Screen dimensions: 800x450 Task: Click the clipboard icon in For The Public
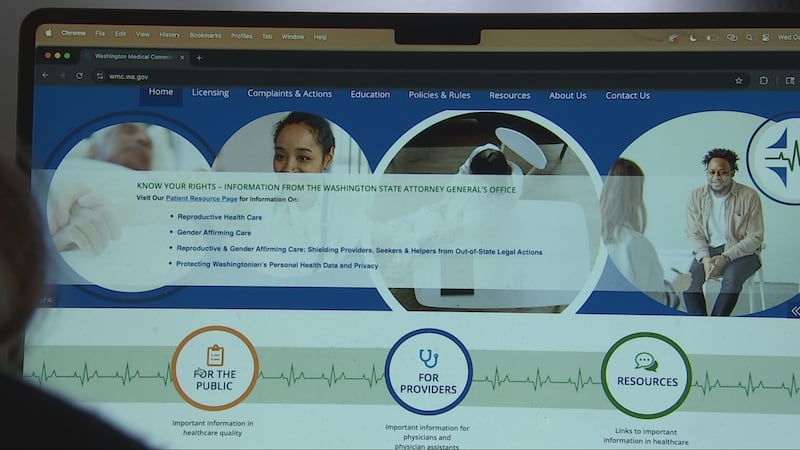click(215, 355)
